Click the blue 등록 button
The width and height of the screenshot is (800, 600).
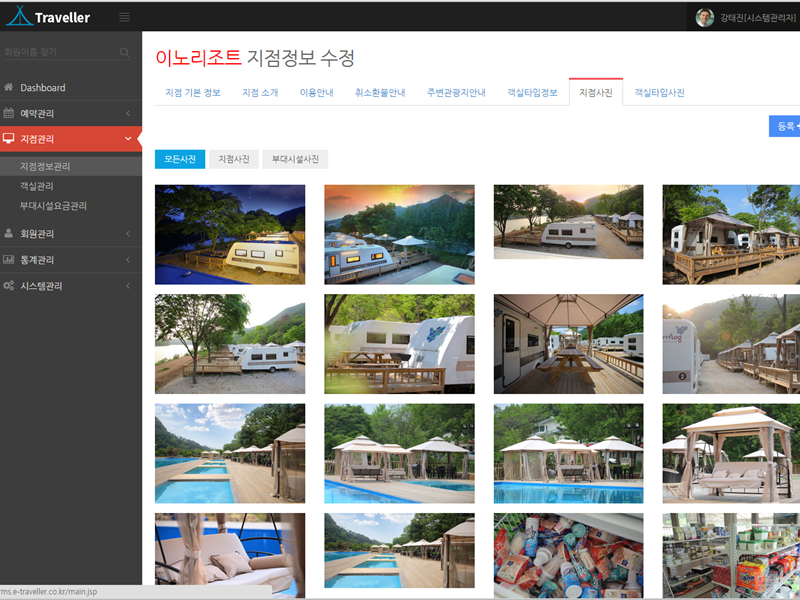(785, 126)
